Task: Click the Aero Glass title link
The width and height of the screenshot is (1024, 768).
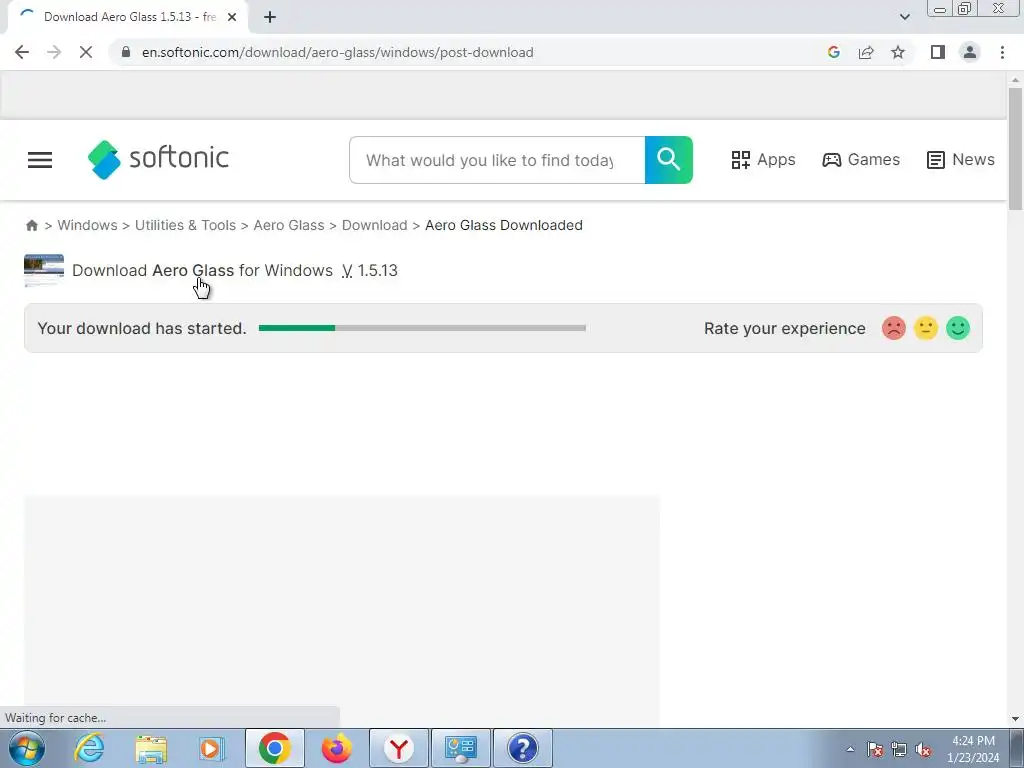Action: coord(193,270)
